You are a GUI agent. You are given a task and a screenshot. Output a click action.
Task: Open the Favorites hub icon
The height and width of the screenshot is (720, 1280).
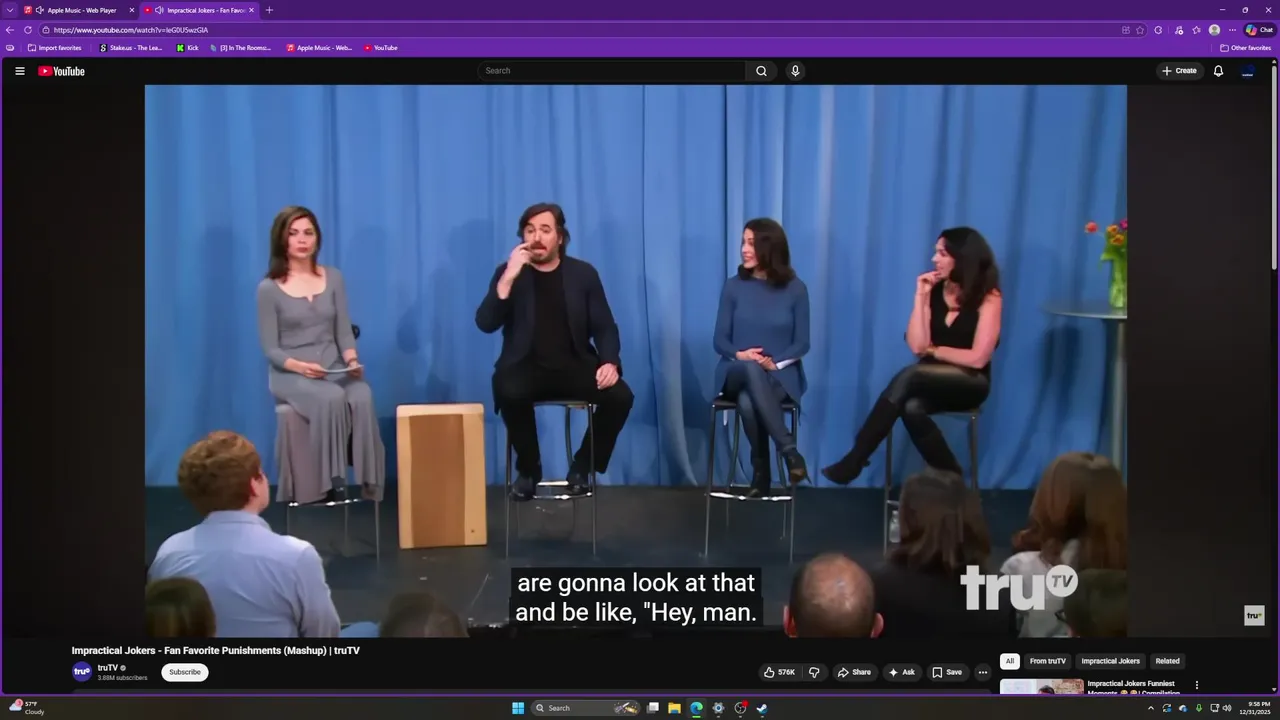[1196, 30]
